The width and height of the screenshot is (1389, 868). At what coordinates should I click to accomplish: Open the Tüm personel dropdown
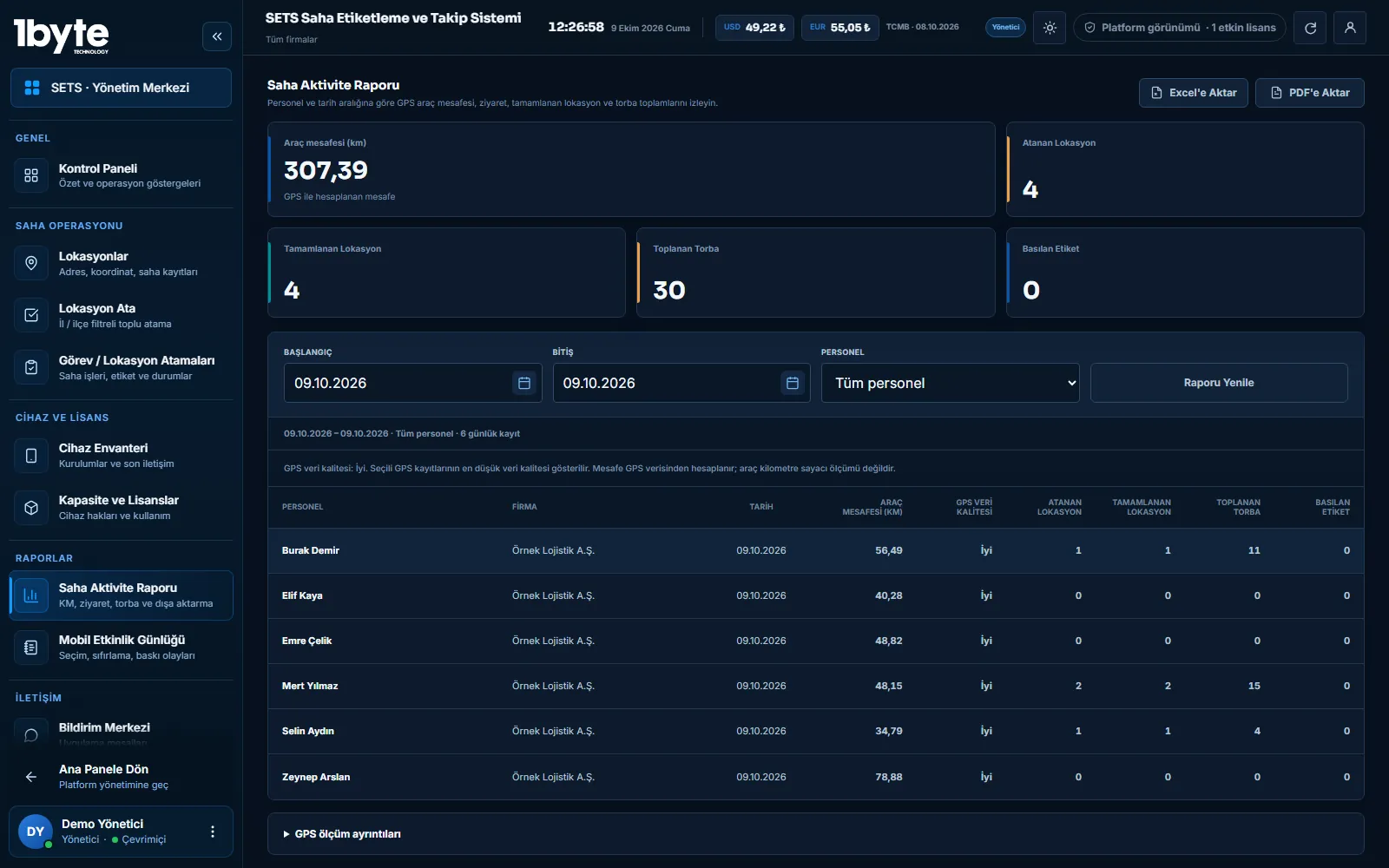tap(951, 383)
